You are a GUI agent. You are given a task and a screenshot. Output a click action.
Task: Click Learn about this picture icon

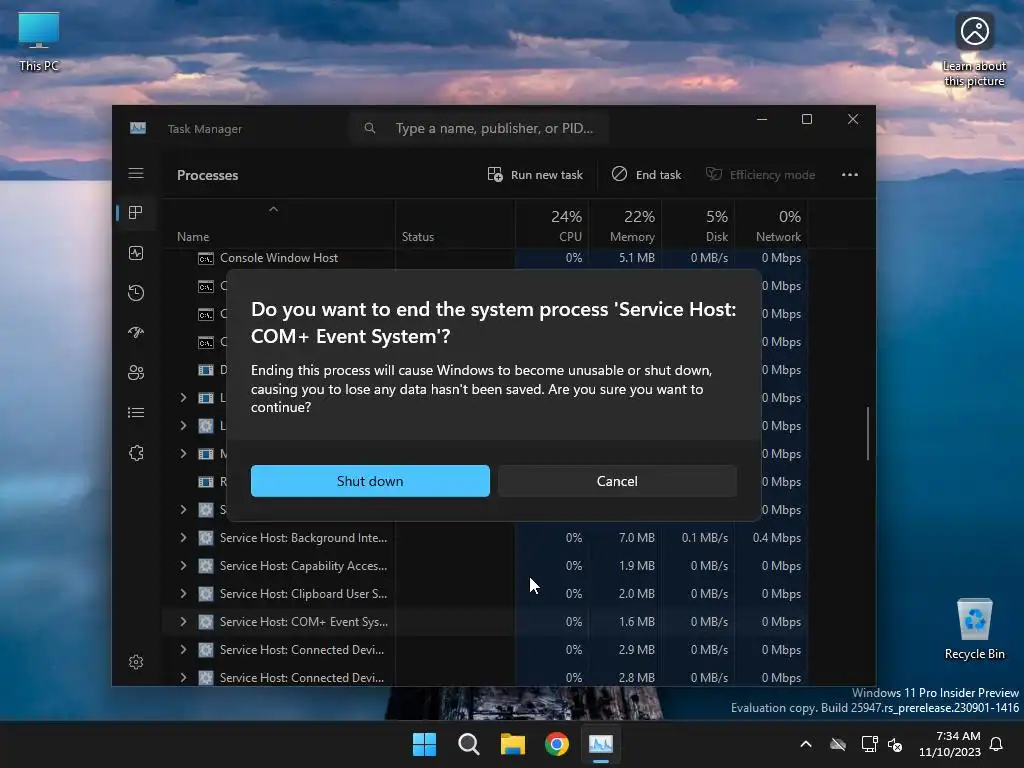974,50
